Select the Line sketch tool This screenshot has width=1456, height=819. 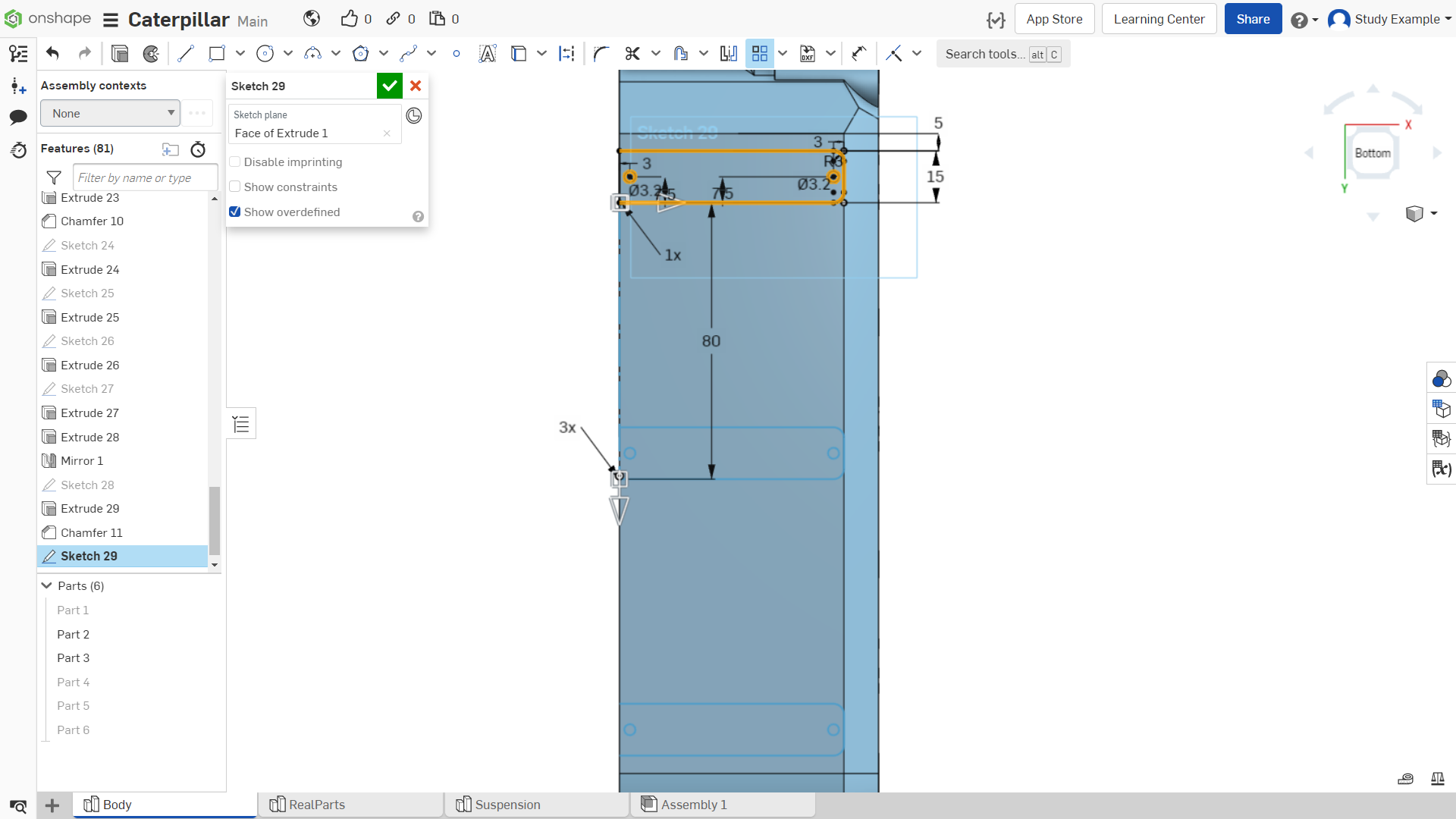point(186,54)
